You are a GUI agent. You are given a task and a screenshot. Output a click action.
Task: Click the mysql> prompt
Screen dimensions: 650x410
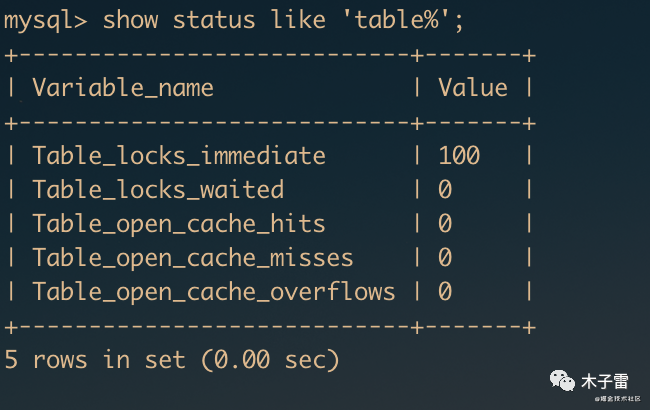click(x=46, y=18)
